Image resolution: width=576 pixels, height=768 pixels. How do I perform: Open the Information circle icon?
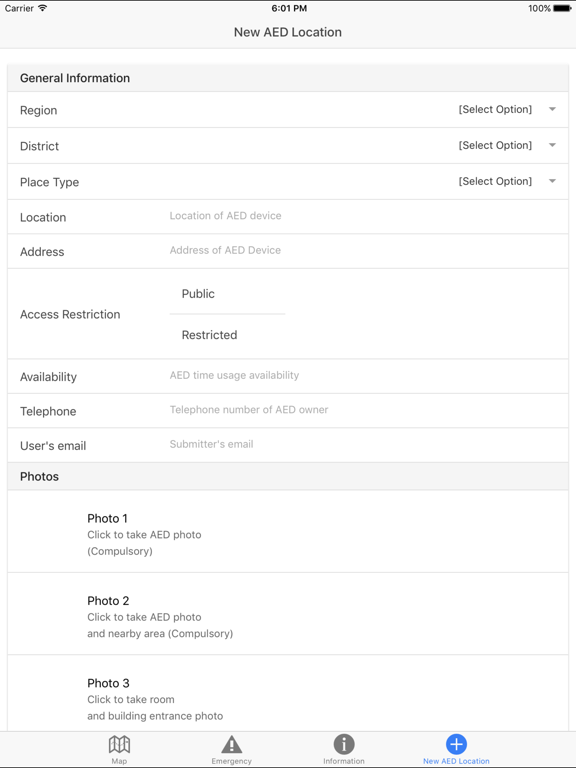point(344,744)
